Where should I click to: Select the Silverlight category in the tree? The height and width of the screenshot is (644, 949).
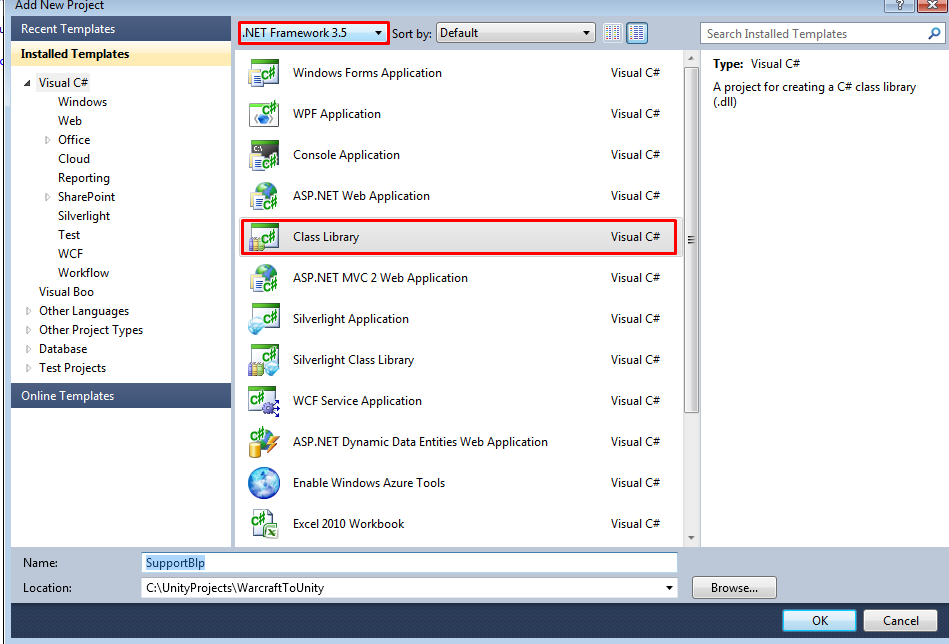84,215
